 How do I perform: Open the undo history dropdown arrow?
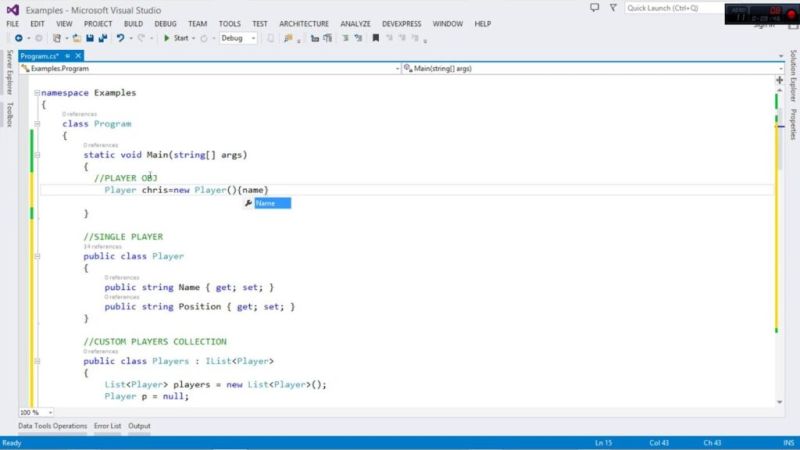click(x=131, y=38)
